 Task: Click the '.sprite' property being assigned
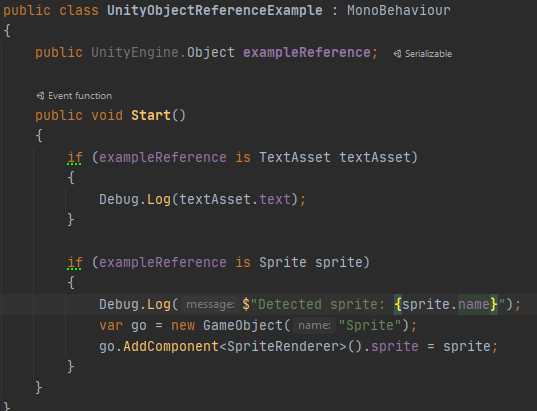(395, 346)
